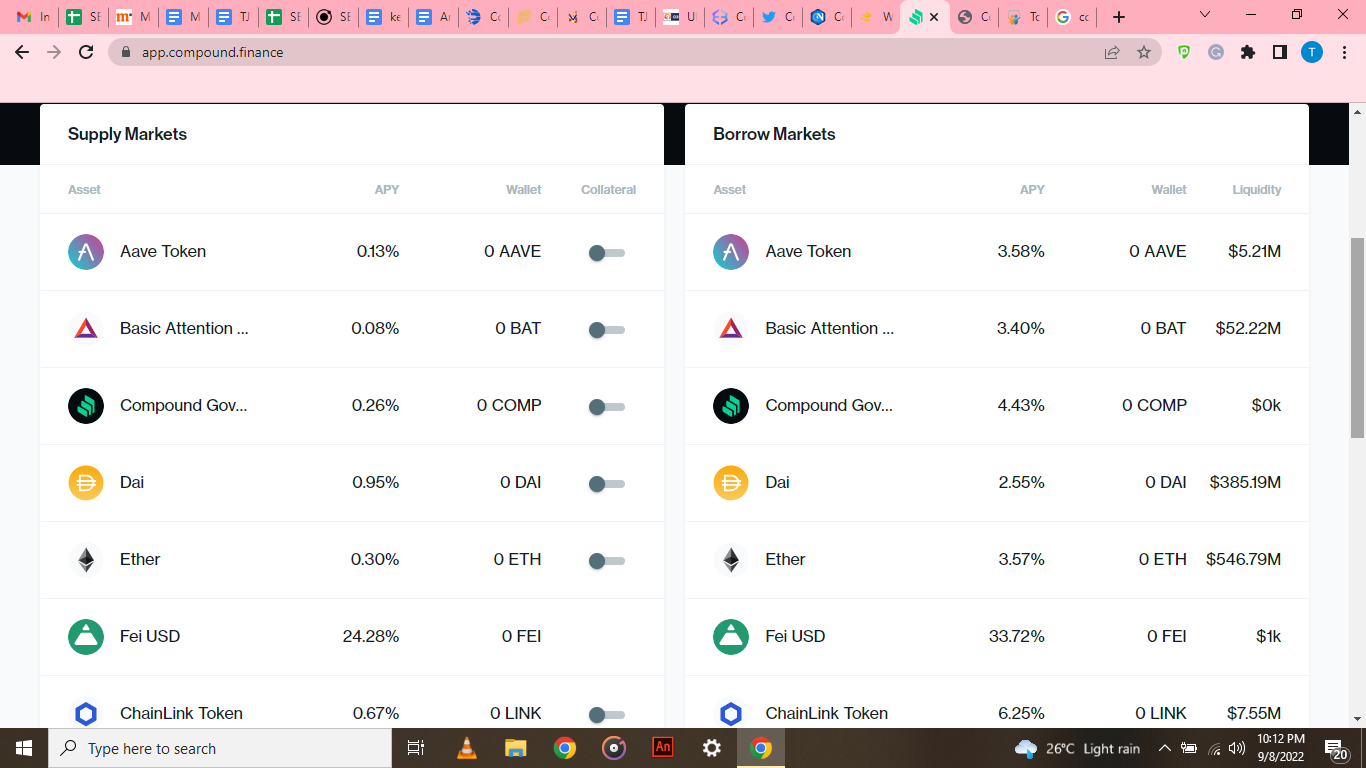This screenshot has width=1366, height=768.
Task: Open ChainLink Token supply row
Action: pyautogui.click(x=352, y=703)
